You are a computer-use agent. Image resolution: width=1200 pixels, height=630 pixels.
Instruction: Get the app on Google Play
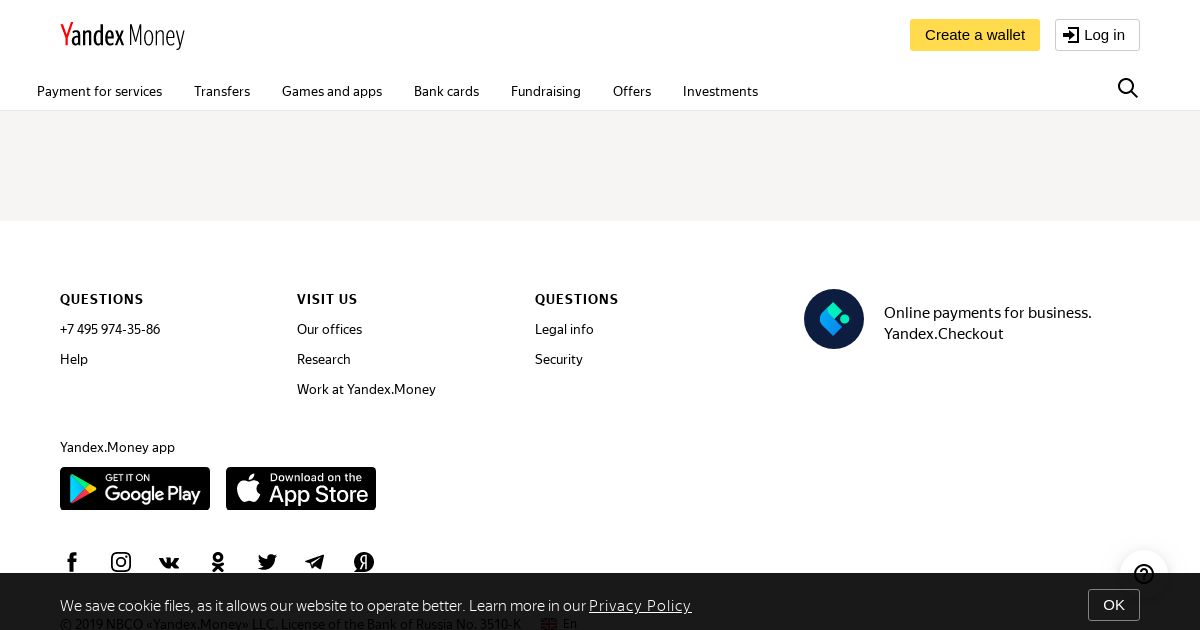135,488
